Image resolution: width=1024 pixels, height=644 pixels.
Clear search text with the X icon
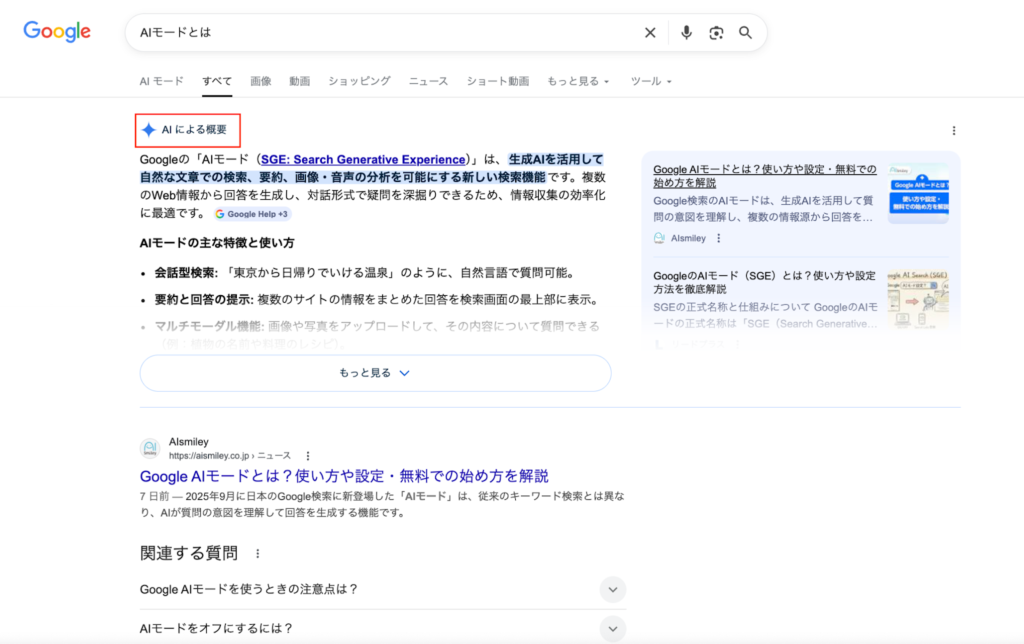pyautogui.click(x=650, y=33)
